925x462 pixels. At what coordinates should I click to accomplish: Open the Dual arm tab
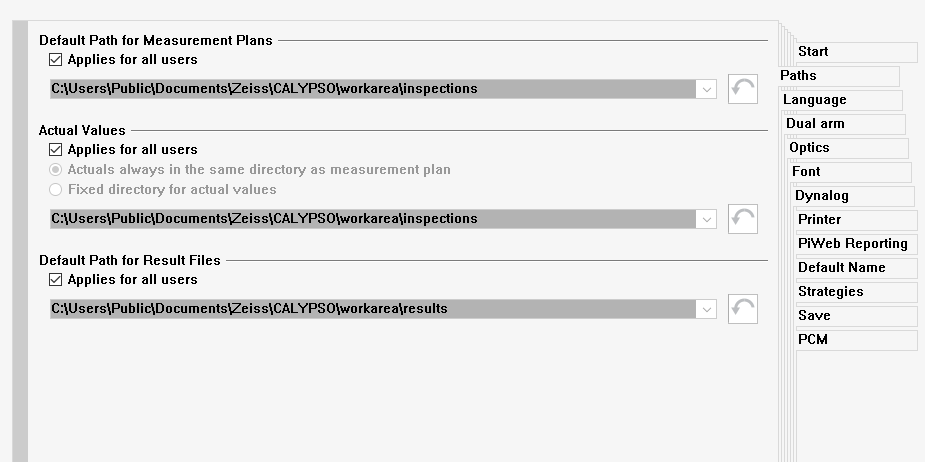[x=815, y=124]
